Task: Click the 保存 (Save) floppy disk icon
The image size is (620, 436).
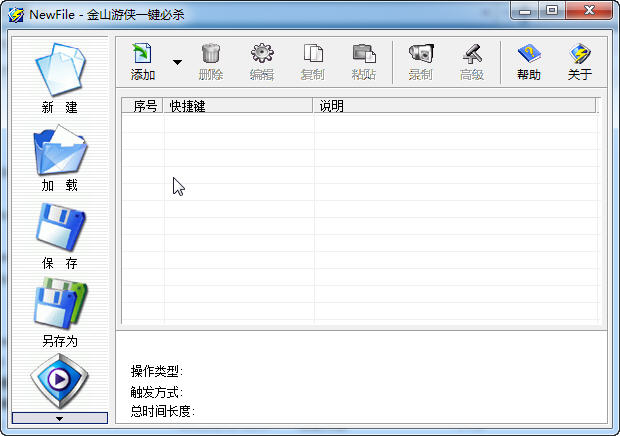Action: (60, 227)
